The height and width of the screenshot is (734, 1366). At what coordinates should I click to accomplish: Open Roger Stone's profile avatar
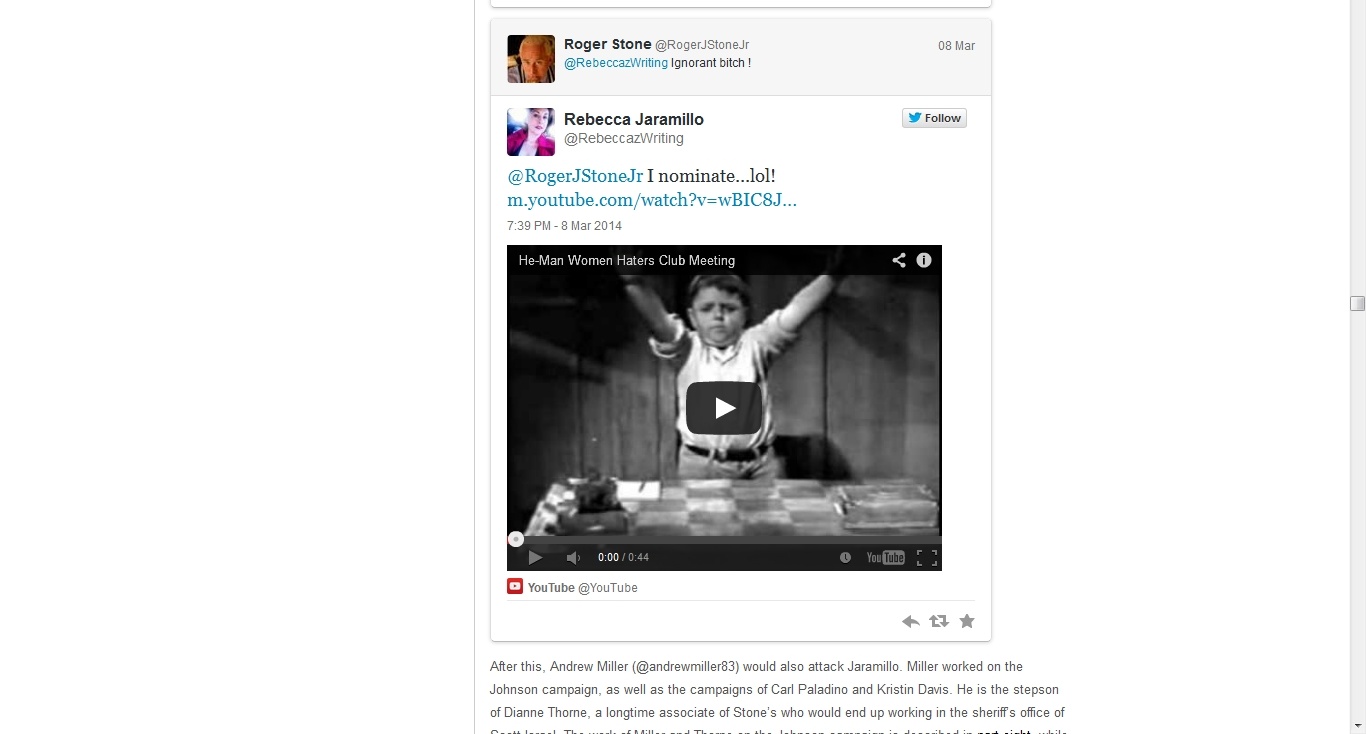coord(531,59)
